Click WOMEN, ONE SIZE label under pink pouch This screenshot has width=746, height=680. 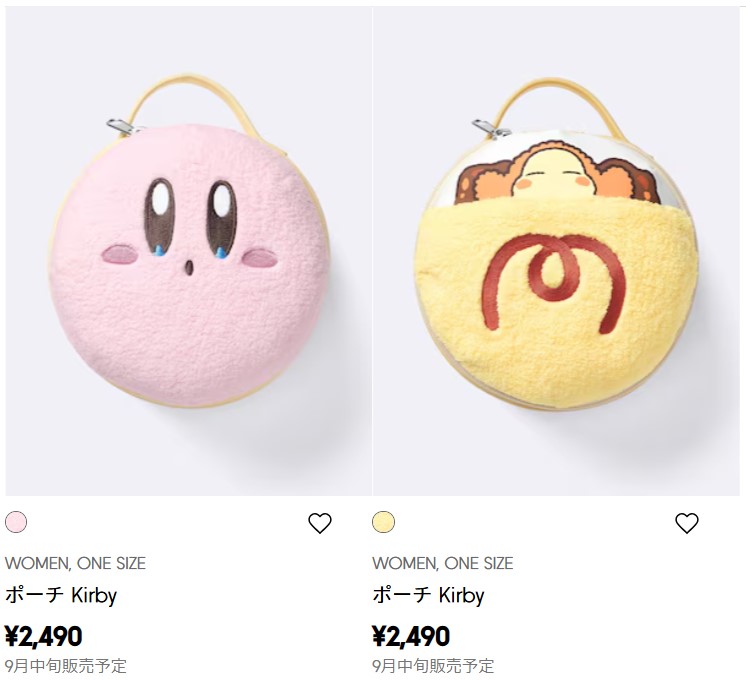pos(75,563)
